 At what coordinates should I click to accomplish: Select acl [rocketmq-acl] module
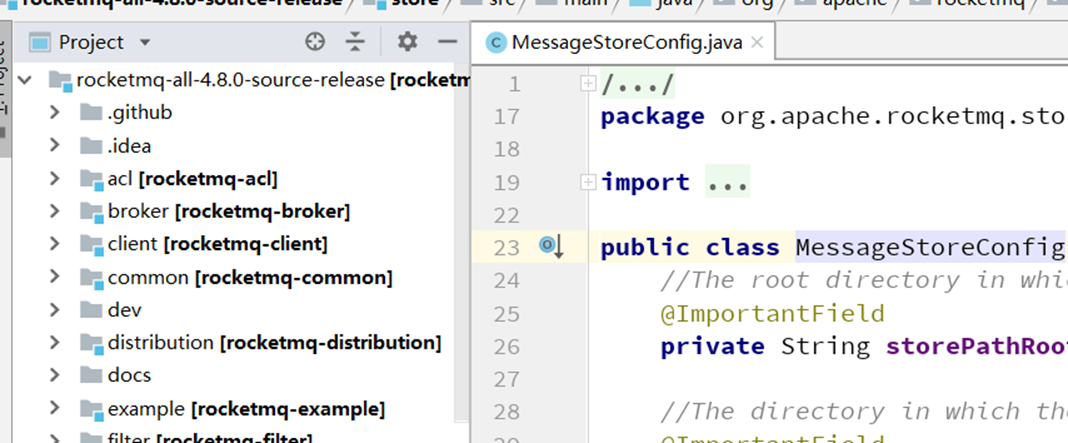pos(234,179)
